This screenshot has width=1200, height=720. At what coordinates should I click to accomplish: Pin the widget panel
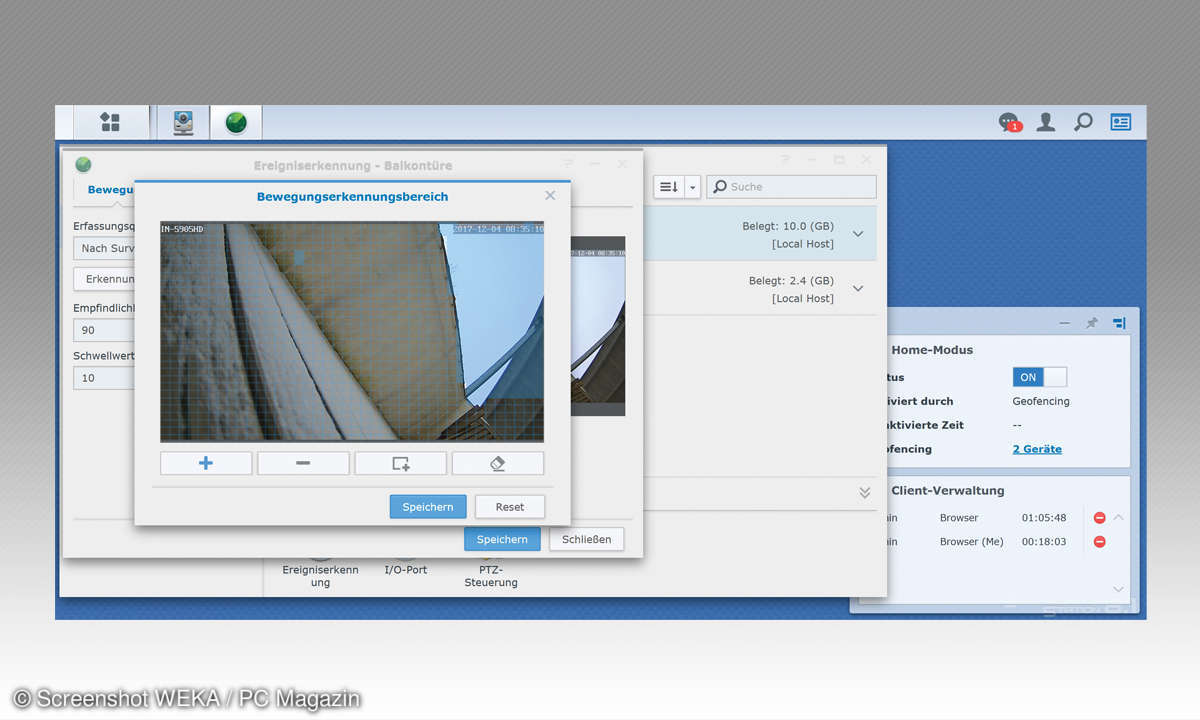pos(1092,323)
